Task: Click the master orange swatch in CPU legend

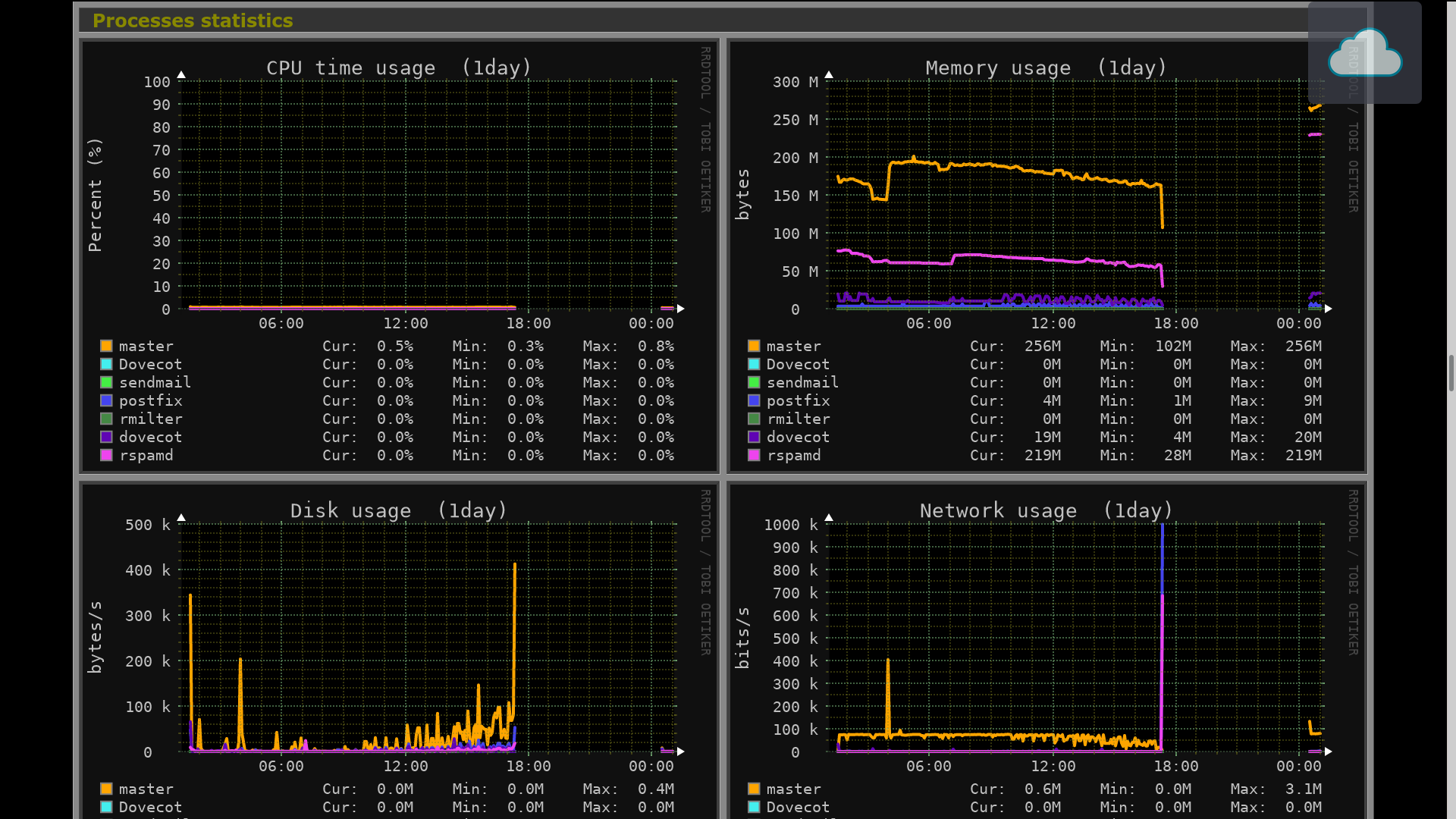Action: [x=106, y=346]
